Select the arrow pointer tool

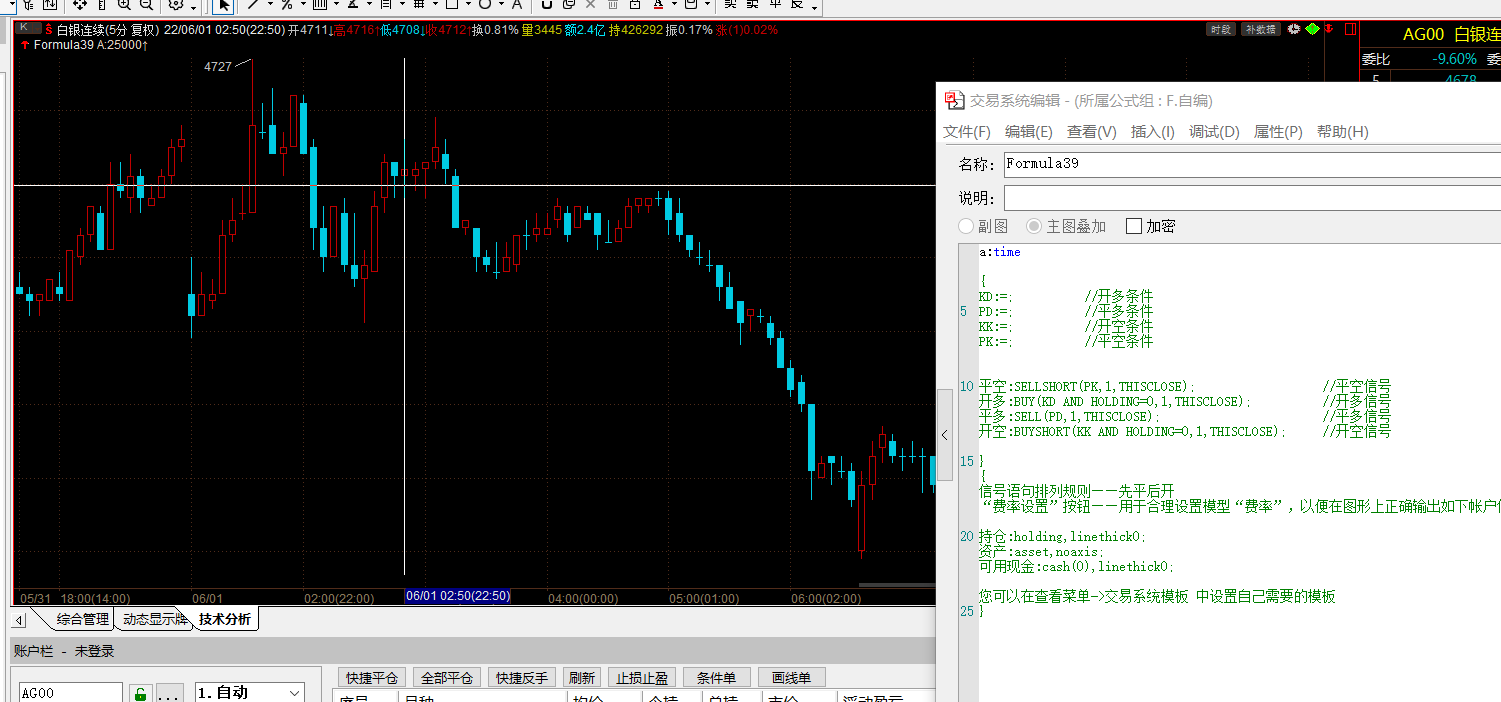[x=225, y=5]
